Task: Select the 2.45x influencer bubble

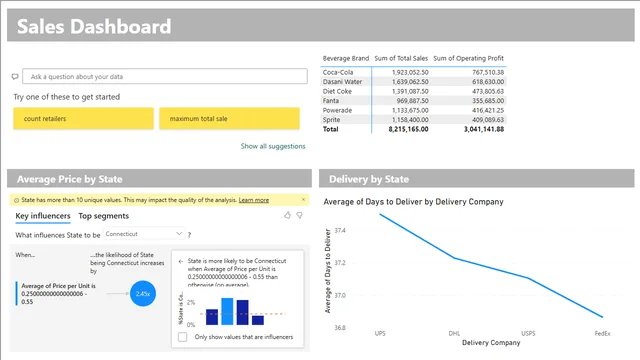Action: [143, 293]
